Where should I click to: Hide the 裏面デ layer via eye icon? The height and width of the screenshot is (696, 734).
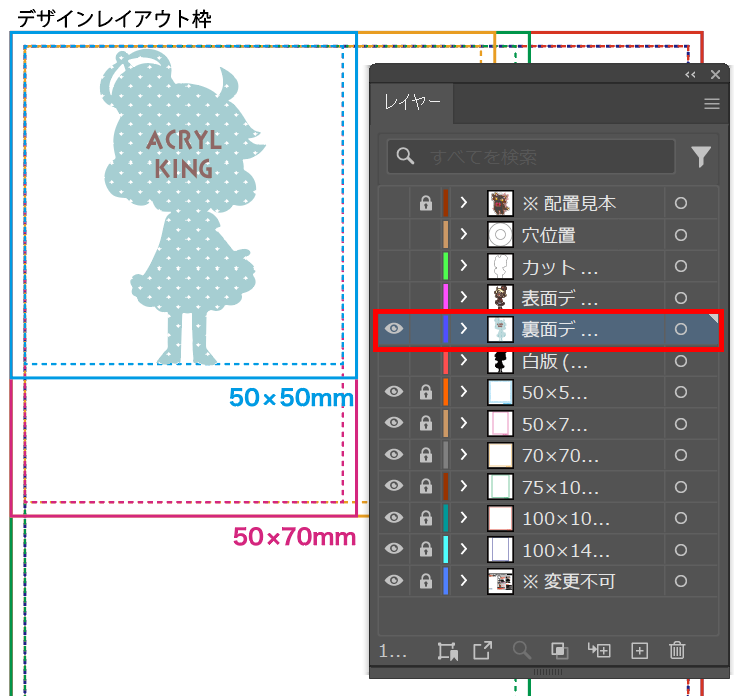(393, 329)
